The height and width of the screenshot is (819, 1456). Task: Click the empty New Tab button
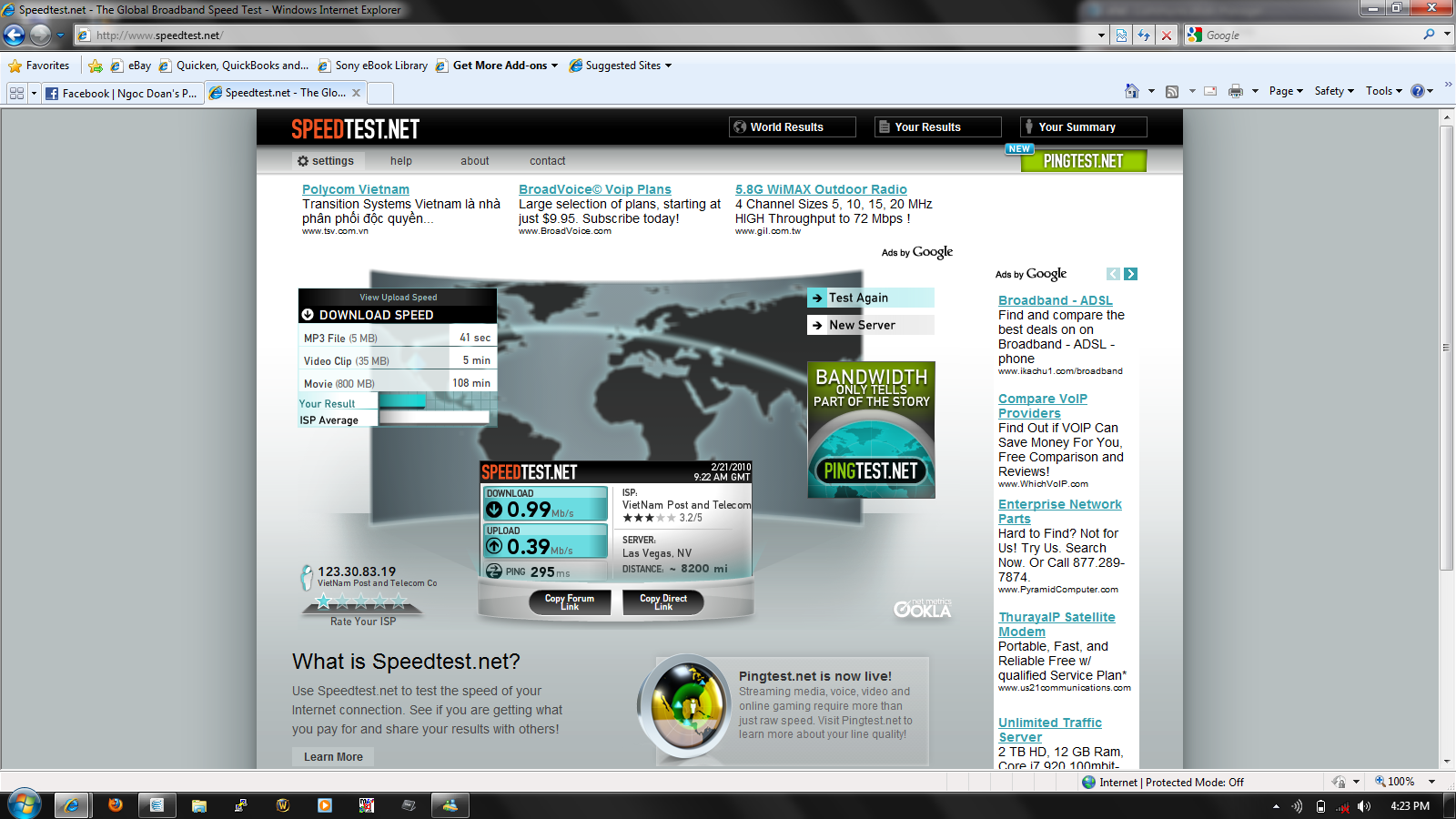click(x=380, y=93)
